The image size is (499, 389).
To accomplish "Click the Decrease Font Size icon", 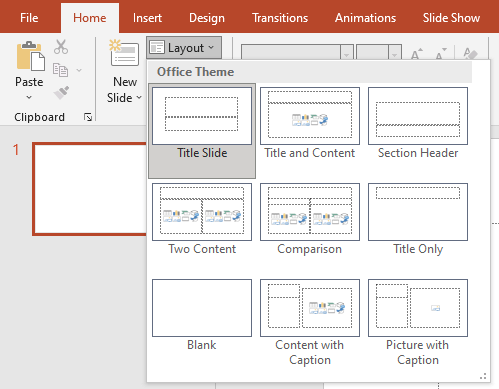I will click(441, 53).
